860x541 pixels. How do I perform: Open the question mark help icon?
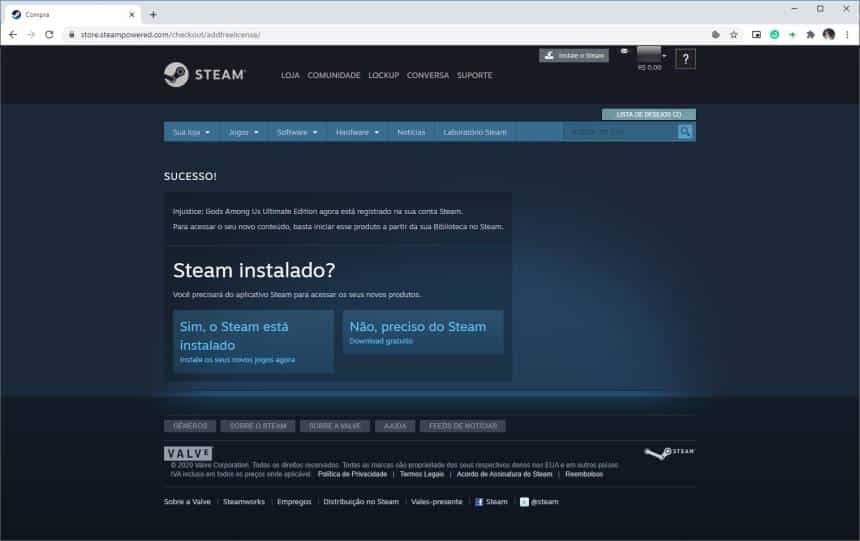click(x=685, y=59)
